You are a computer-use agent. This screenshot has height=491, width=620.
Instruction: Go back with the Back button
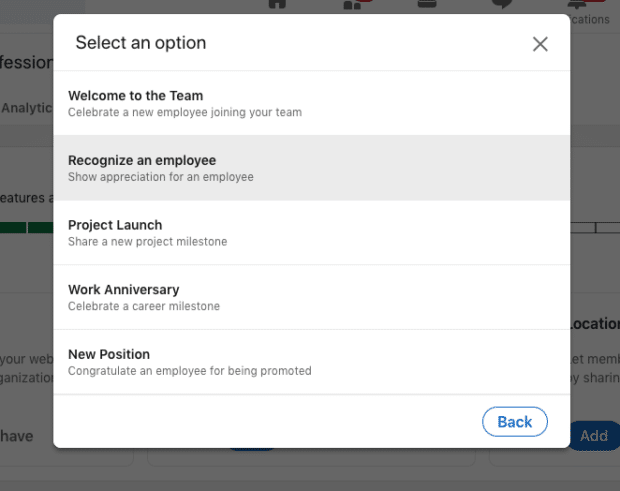(x=514, y=421)
